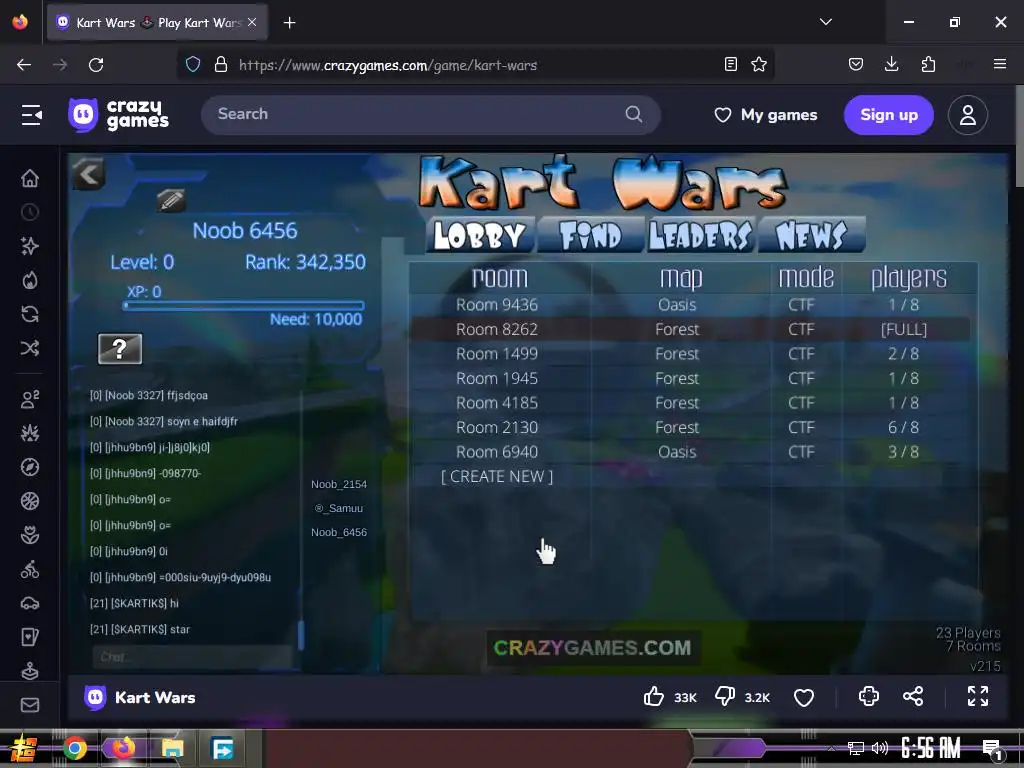Open the Bike games sidebar icon

pos(30,569)
